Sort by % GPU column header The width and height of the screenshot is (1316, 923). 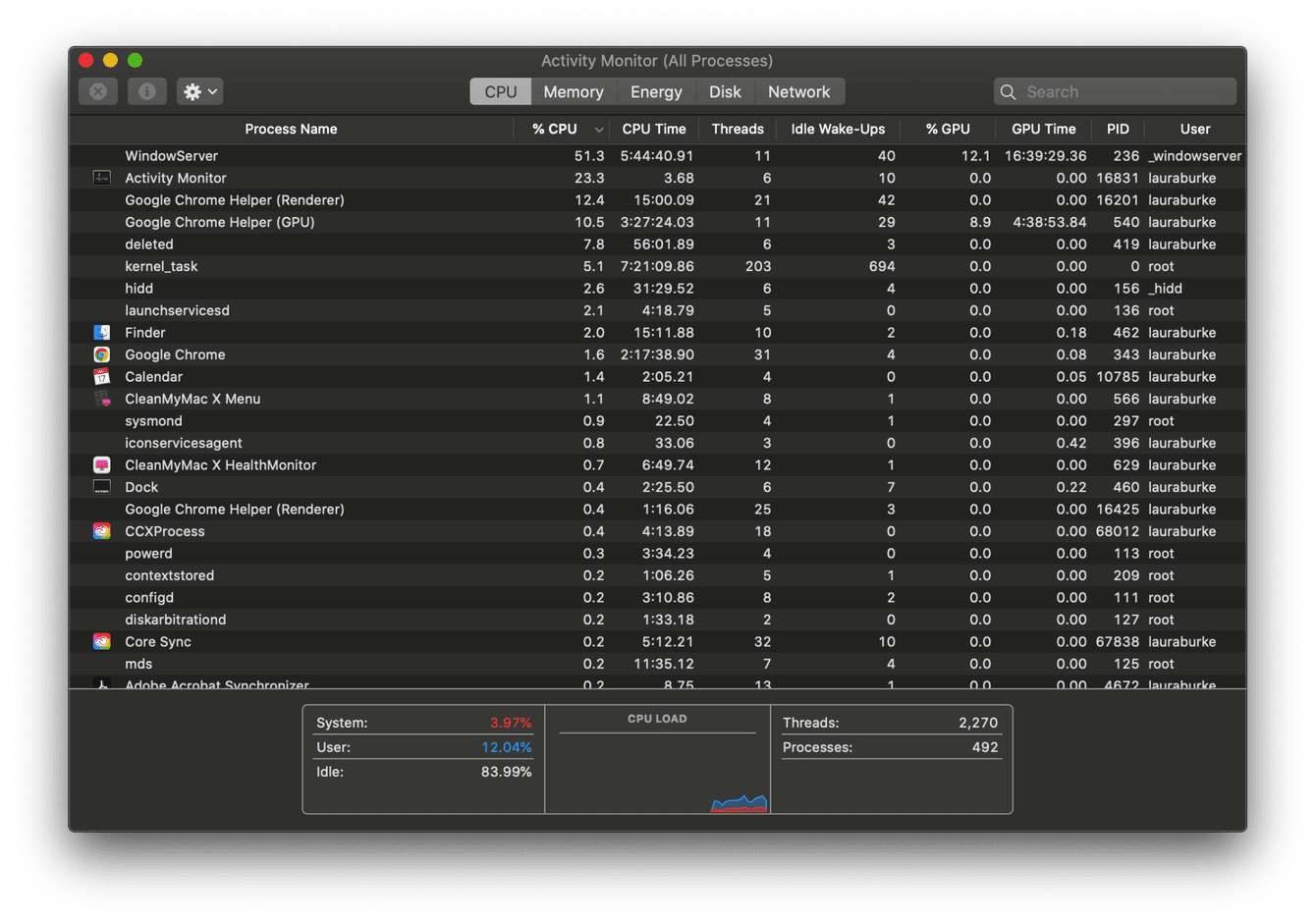(948, 129)
